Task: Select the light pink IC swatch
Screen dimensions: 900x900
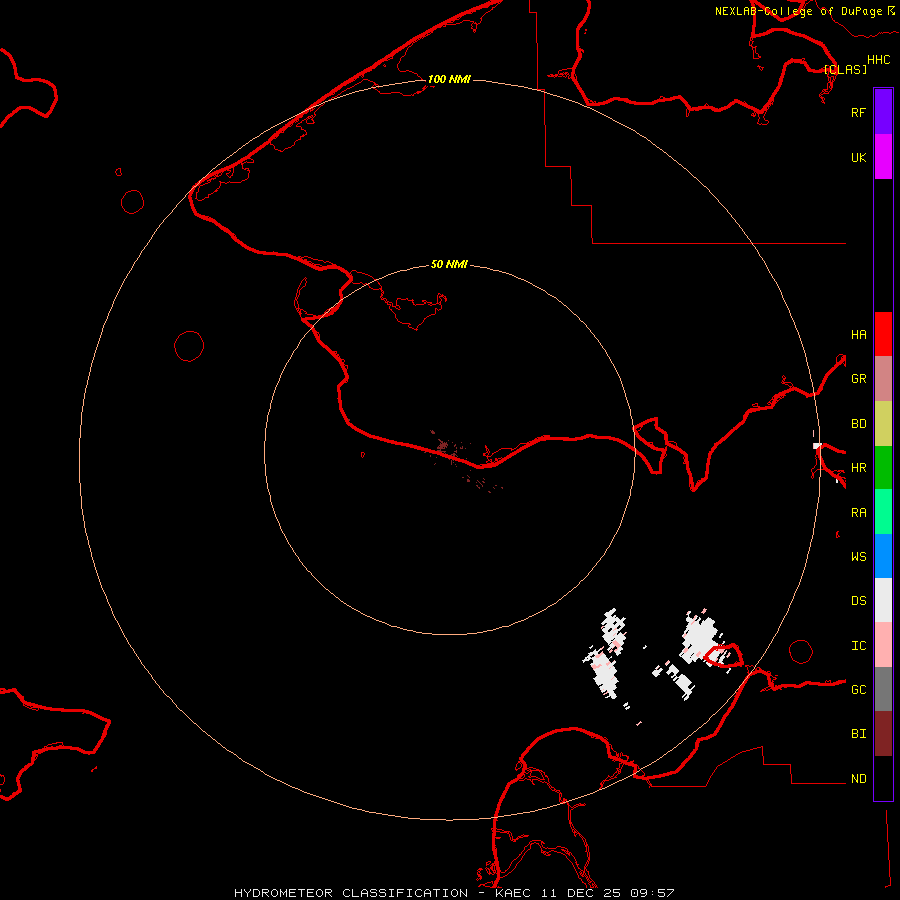Action: 883,645
